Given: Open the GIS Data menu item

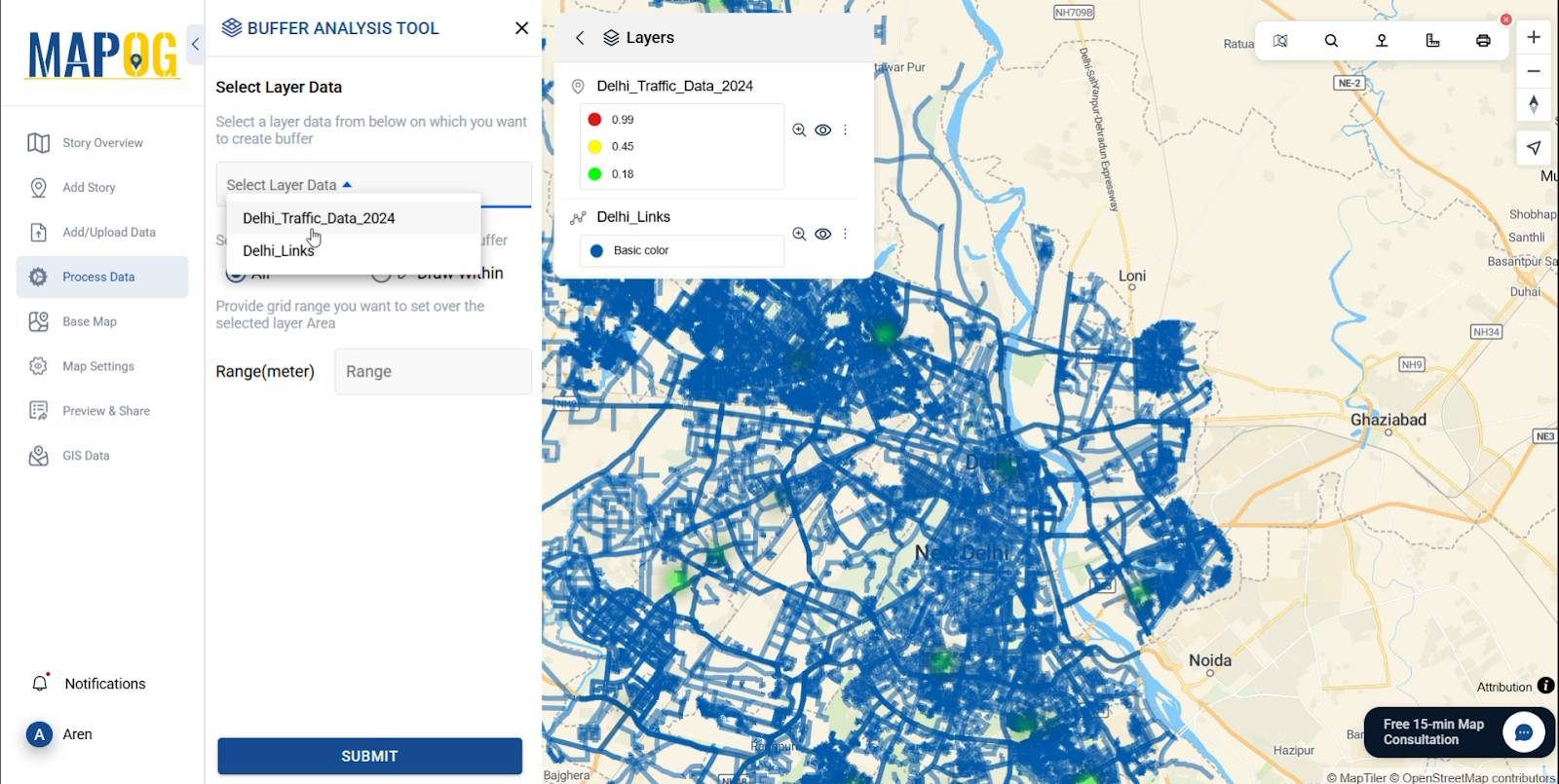Looking at the screenshot, I should point(102,457).
